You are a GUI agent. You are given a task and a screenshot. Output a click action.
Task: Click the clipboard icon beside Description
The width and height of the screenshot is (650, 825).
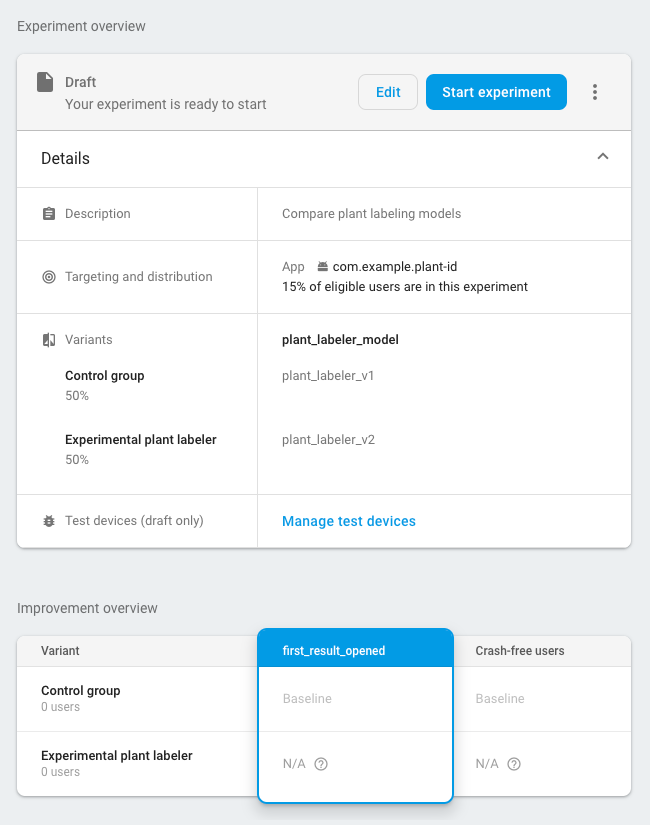click(x=49, y=213)
